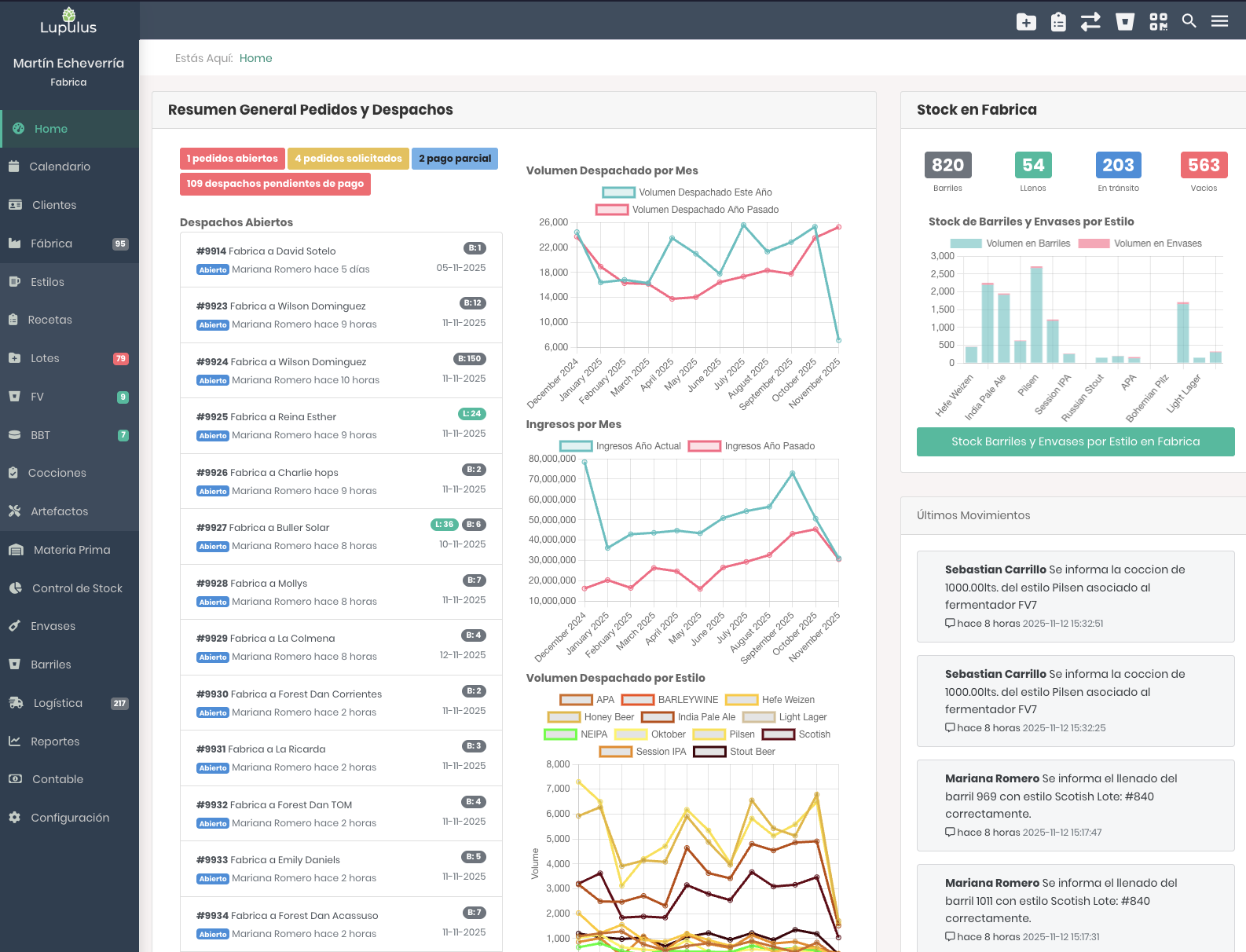This screenshot has height=952, width=1246.
Task: Click the Control de Stock pie icon
Action: [x=15, y=588]
